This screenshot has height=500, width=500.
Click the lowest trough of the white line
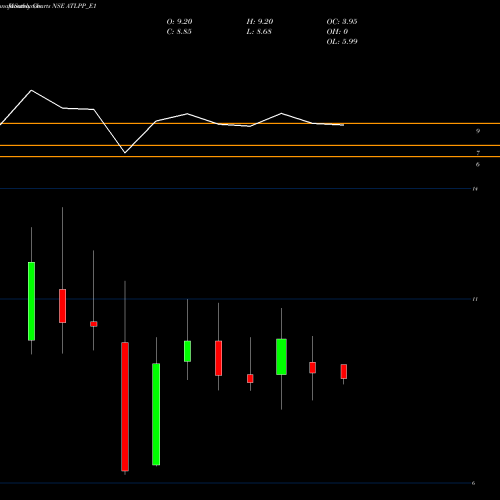coord(125,153)
